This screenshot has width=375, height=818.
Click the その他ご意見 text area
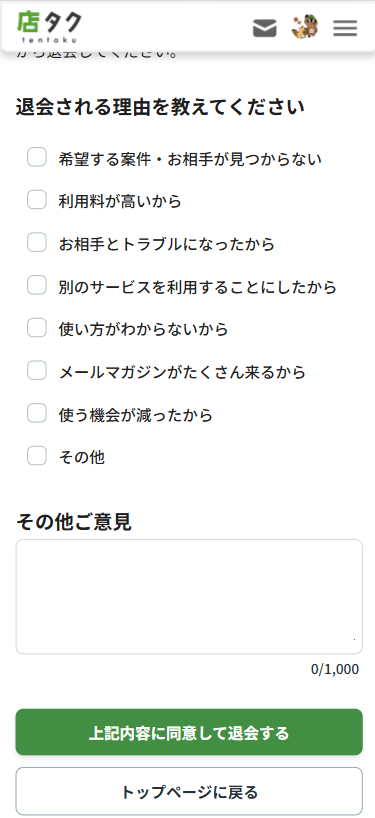tap(189, 596)
